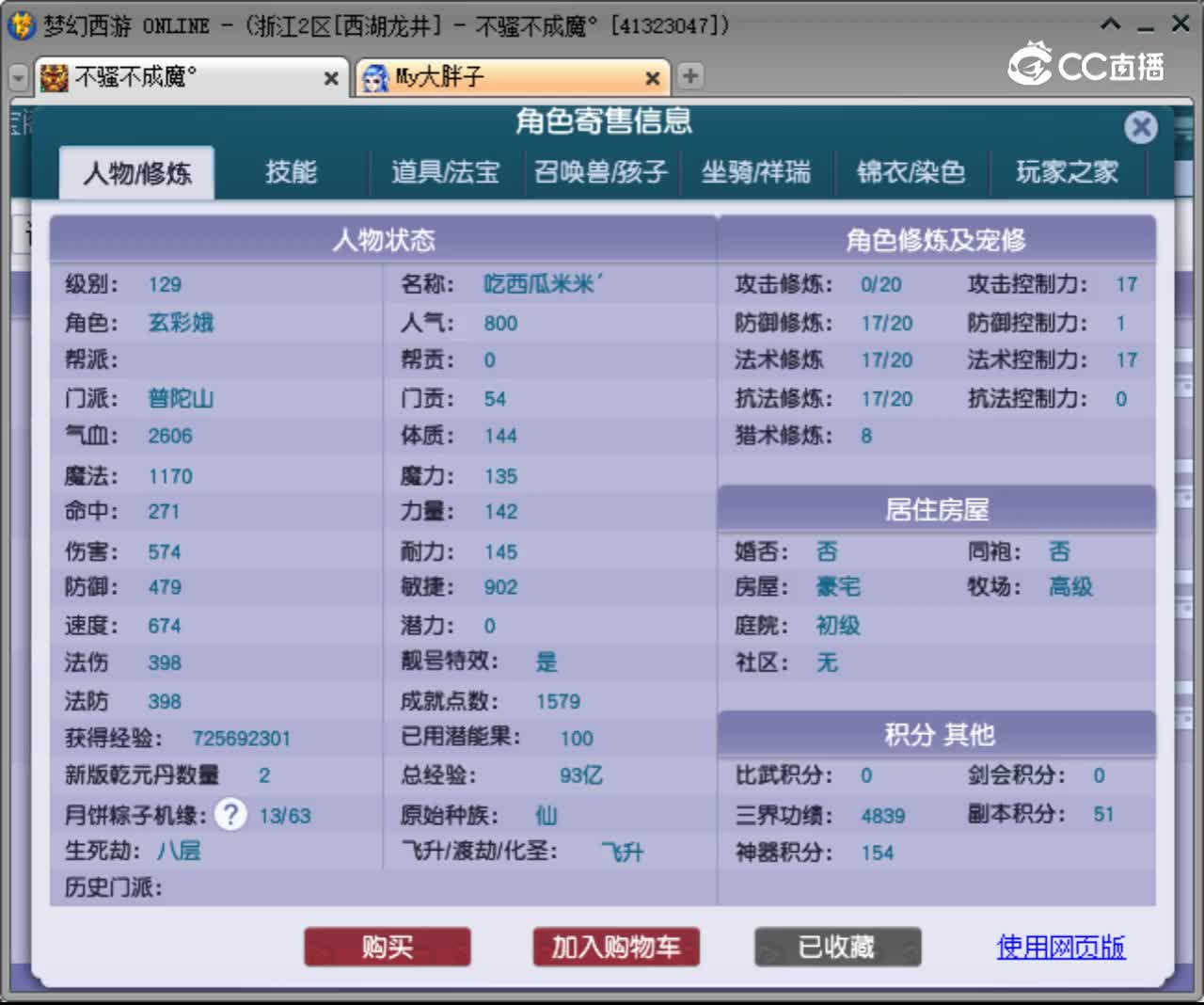Click the CC直播 logo
Viewport: 1204px width, 1005px height.
1086,64
